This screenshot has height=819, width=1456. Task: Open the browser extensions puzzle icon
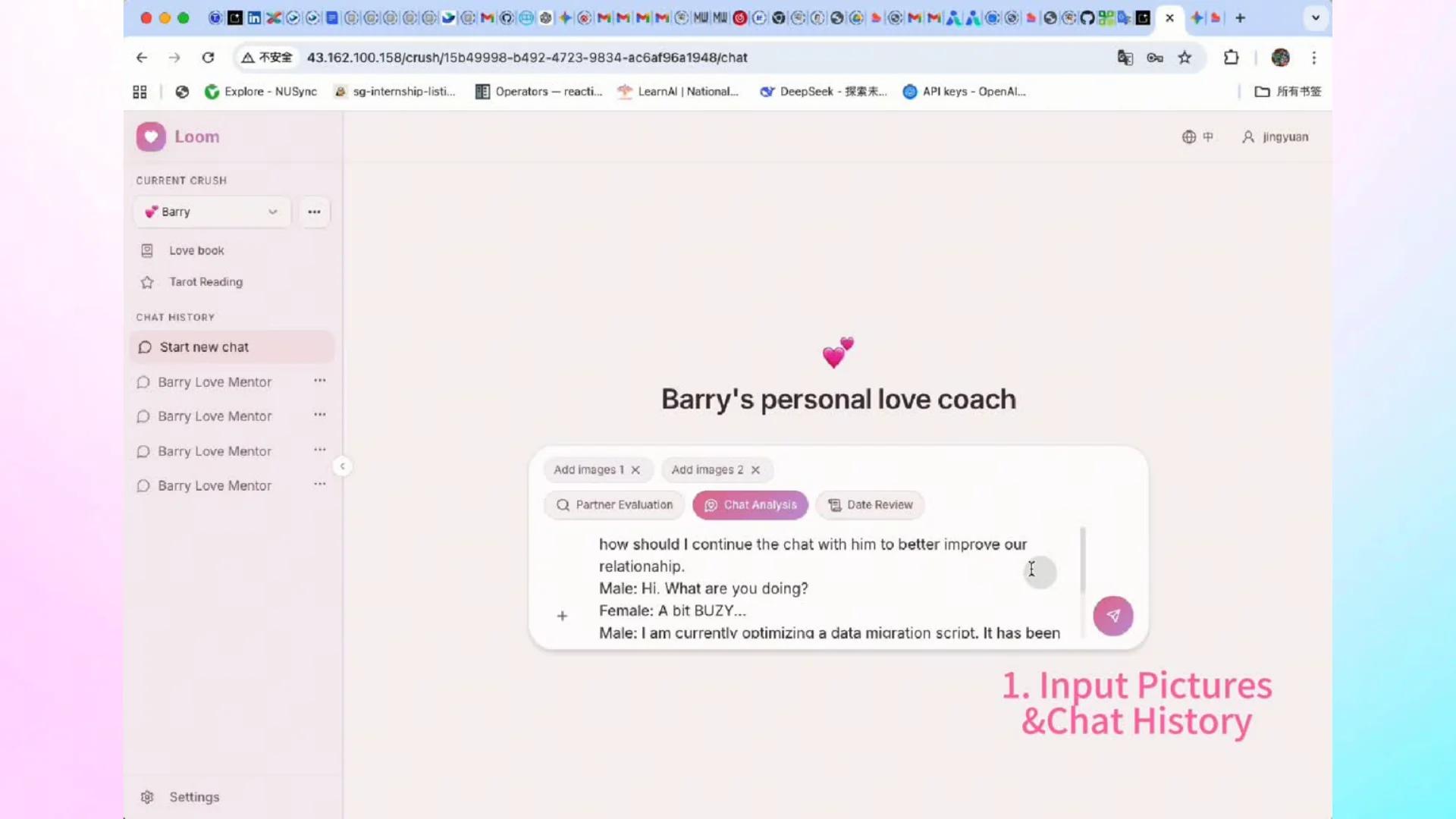[1231, 58]
